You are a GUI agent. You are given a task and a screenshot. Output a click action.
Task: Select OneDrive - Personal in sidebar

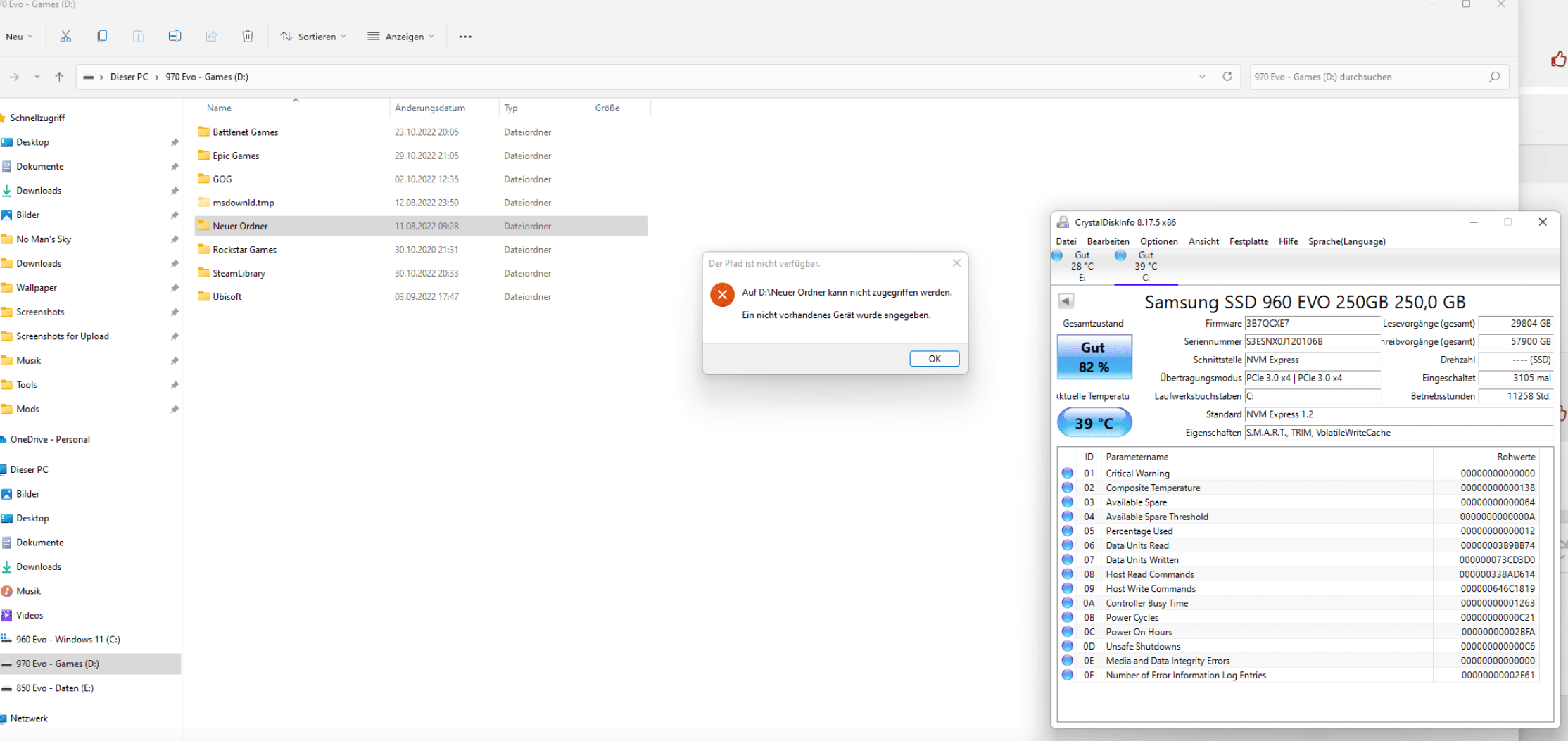click(x=50, y=439)
